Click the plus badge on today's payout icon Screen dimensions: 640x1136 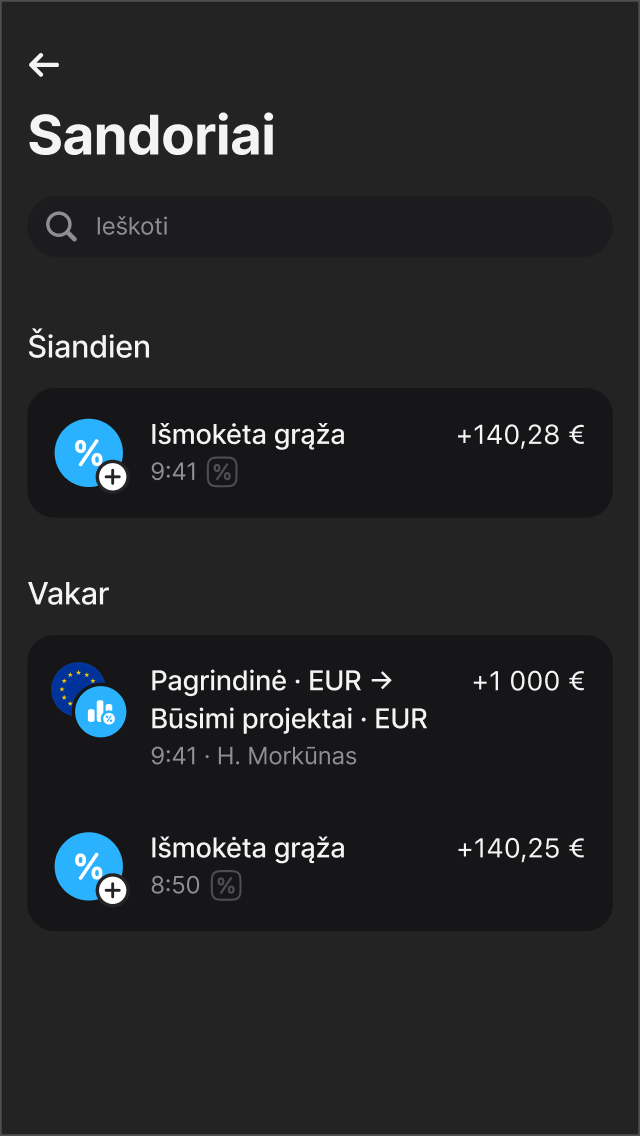(113, 477)
